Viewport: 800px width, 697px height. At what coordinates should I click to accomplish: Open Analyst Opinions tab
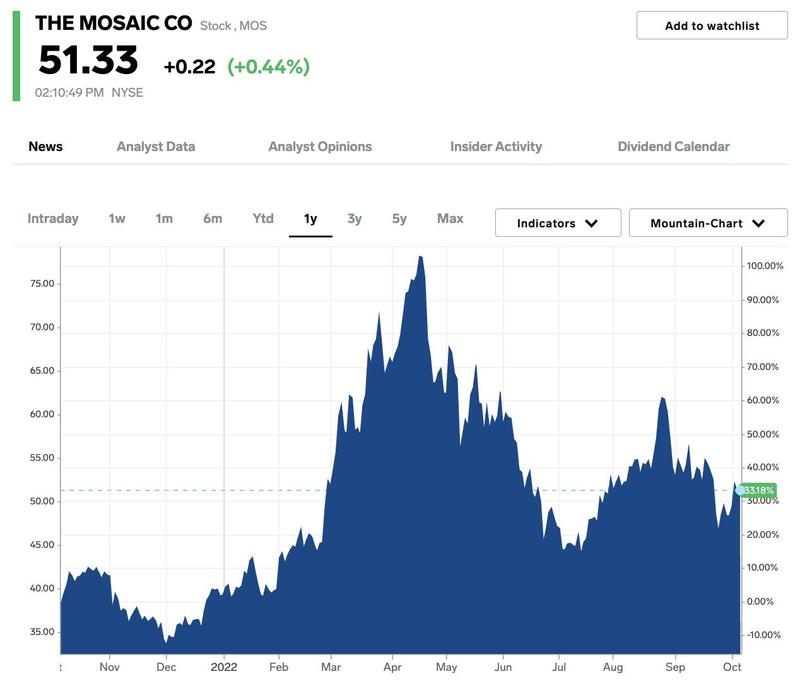pyautogui.click(x=320, y=146)
